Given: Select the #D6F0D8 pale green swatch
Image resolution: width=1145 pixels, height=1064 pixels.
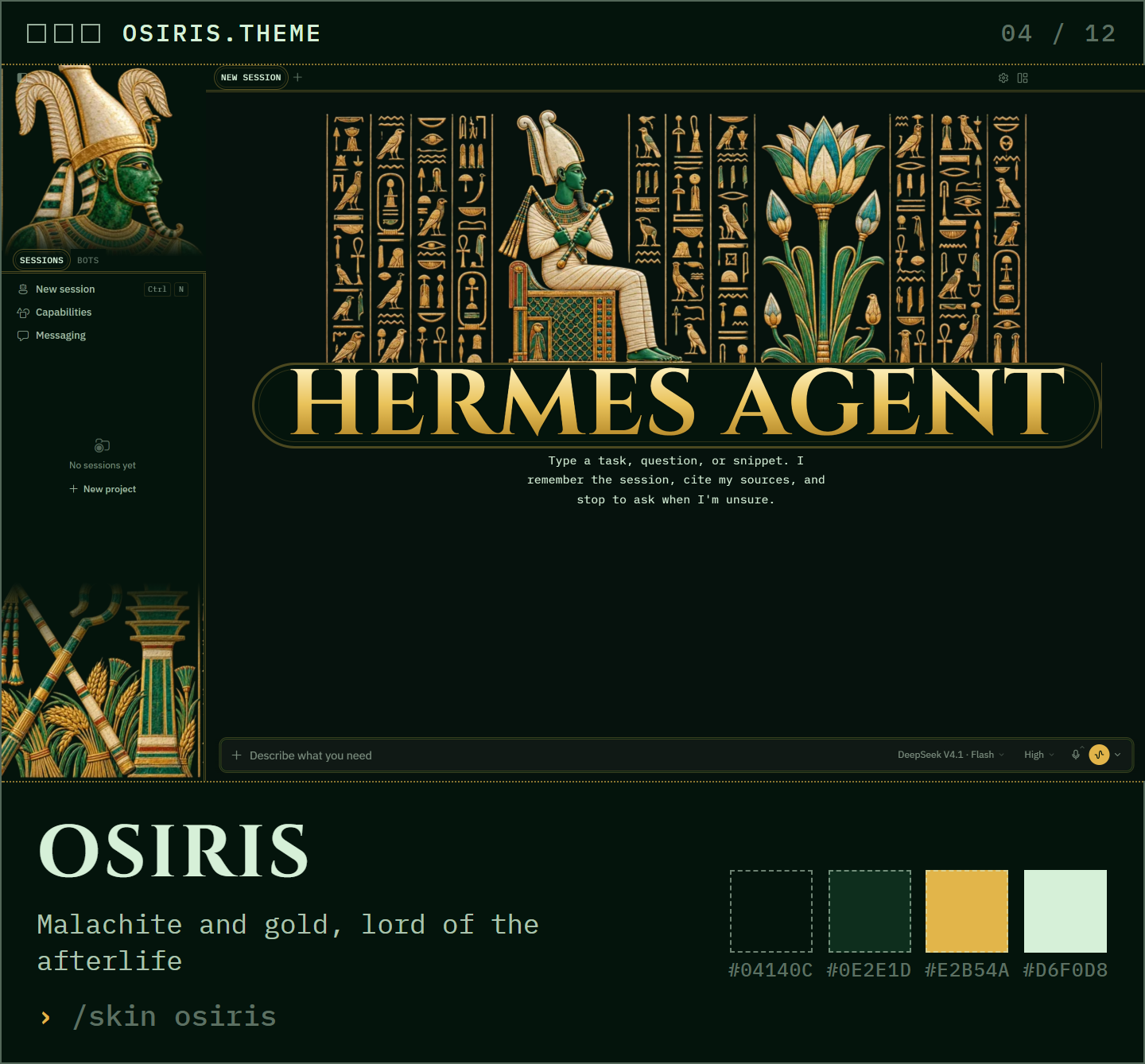Looking at the screenshot, I should [1065, 911].
